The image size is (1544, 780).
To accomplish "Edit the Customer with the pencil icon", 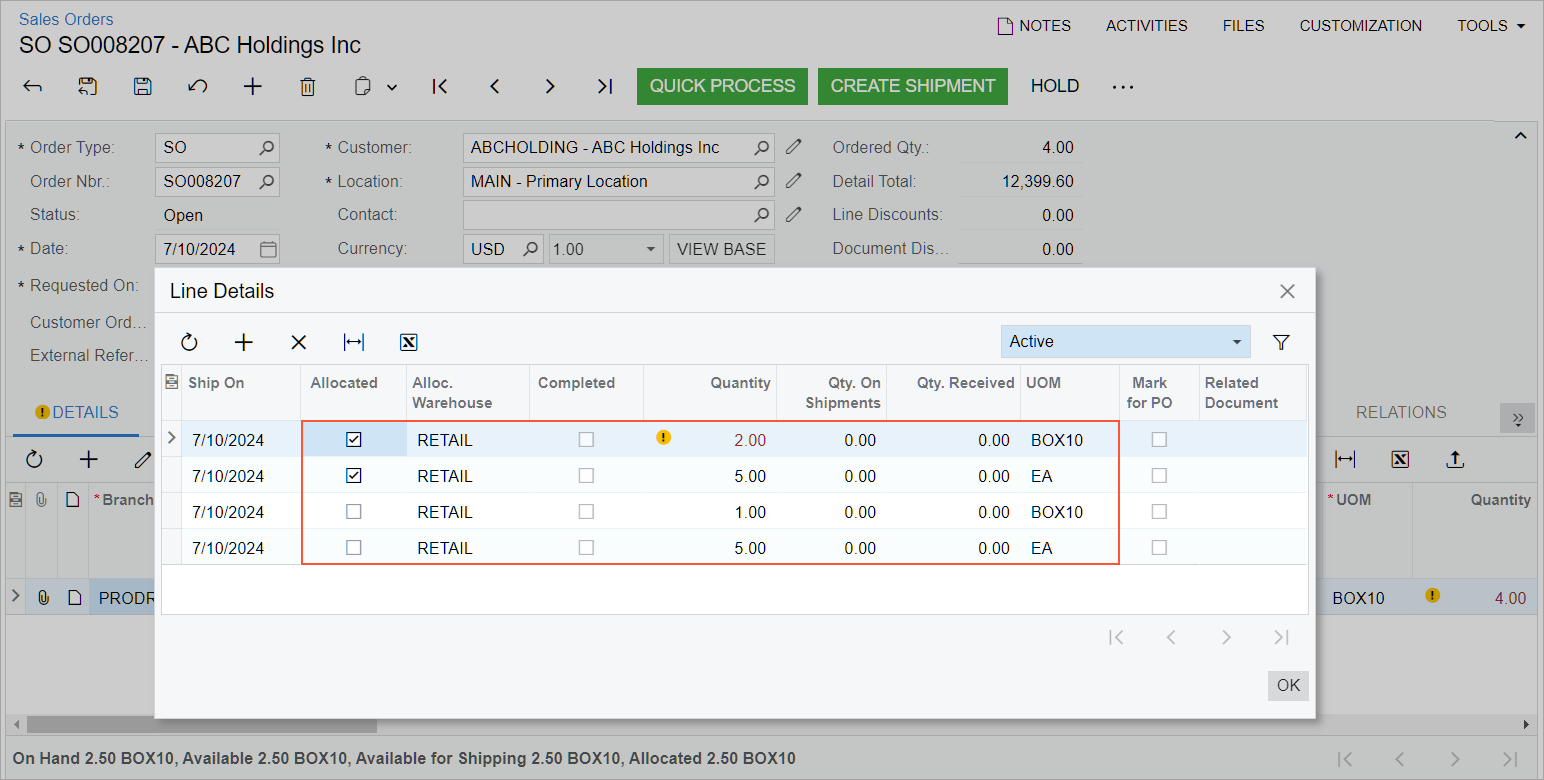I will 794,147.
